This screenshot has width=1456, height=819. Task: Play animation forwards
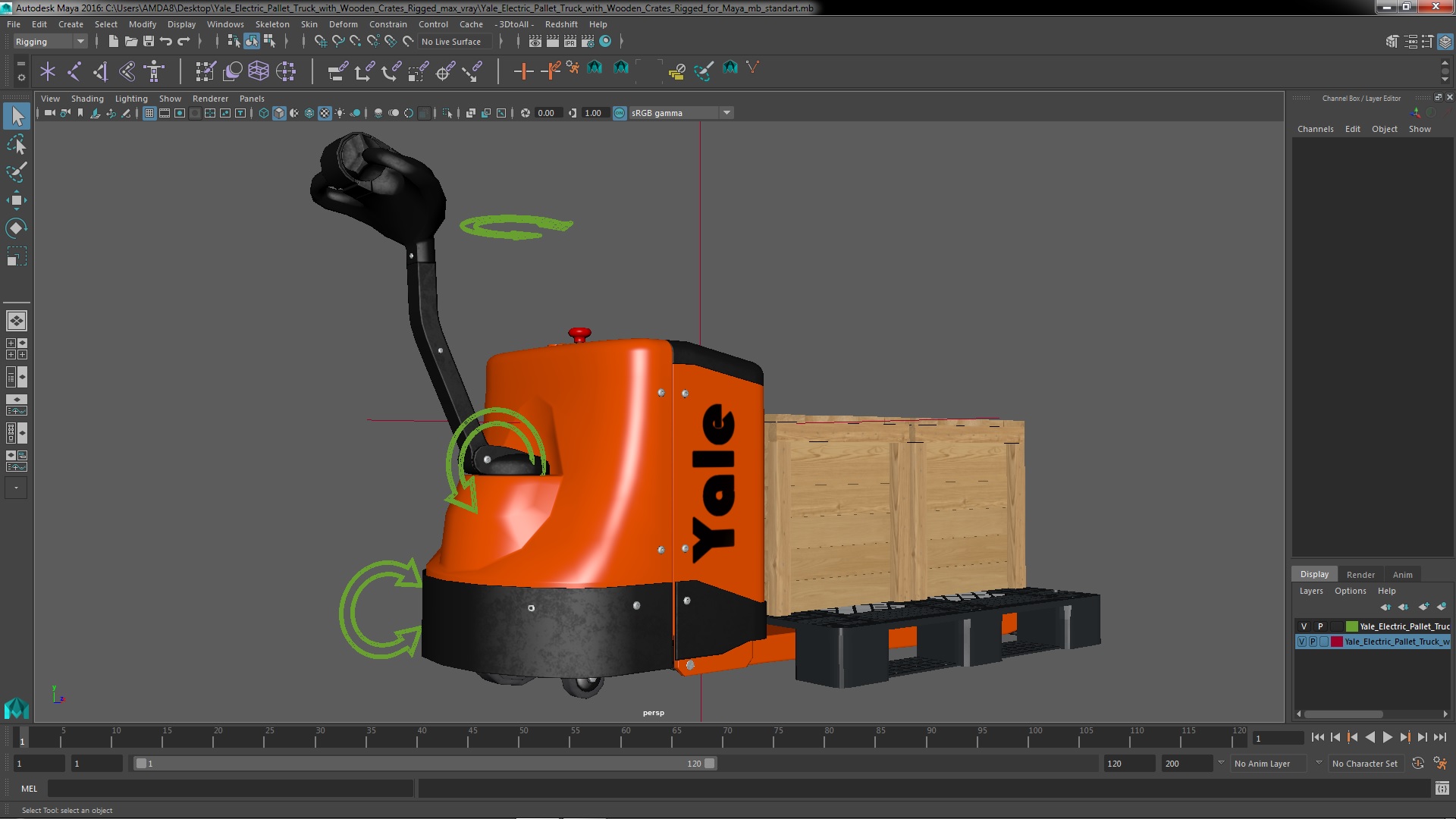click(x=1387, y=737)
